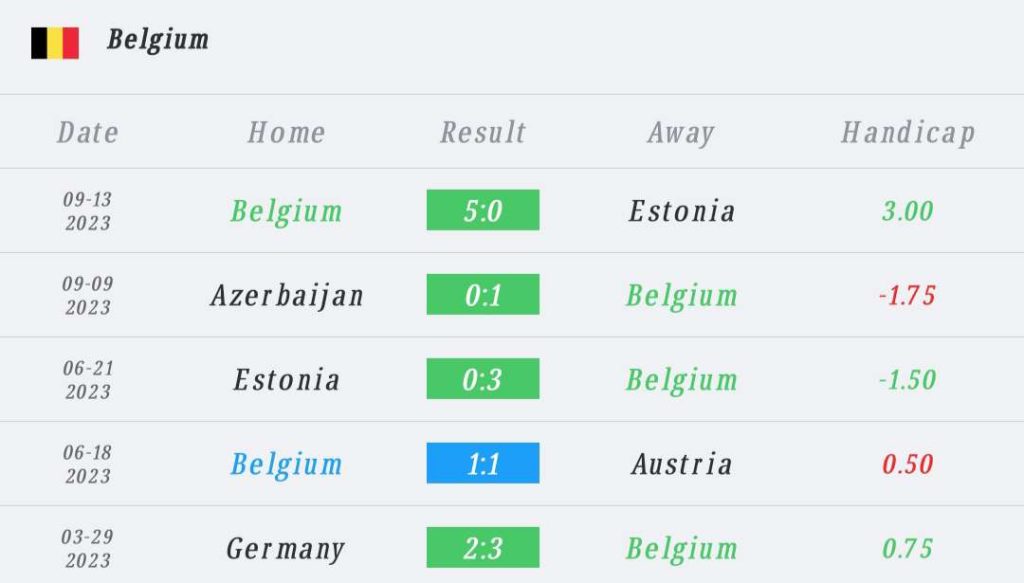Select the Handicap column header
This screenshot has height=583, width=1024.
pos(908,133)
